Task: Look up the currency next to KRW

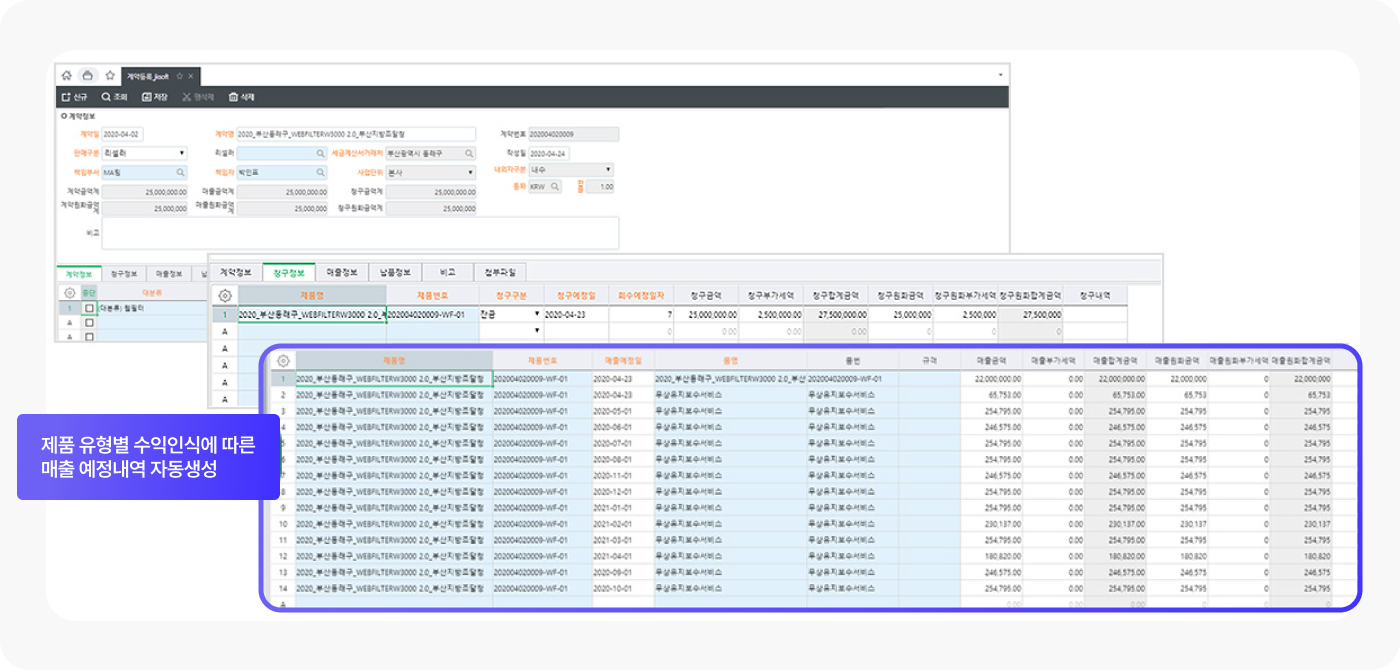Action: [555, 186]
